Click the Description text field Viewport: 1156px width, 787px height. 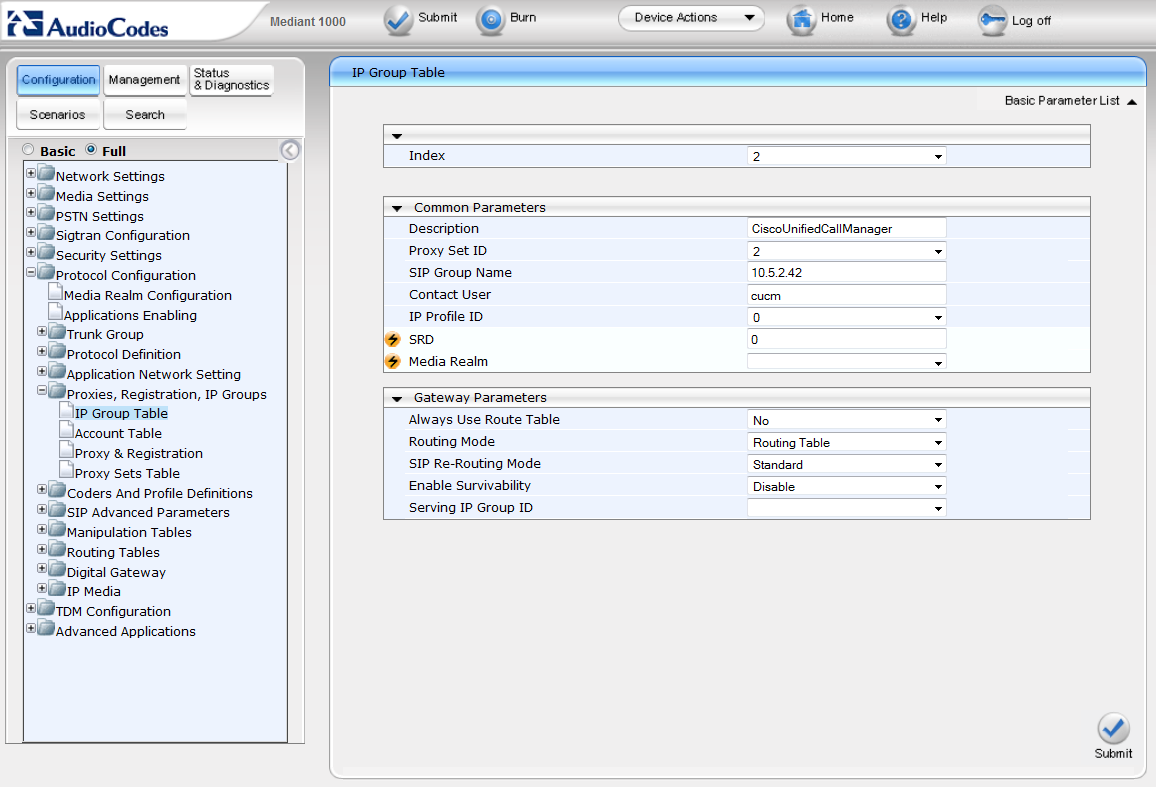click(x=846, y=229)
